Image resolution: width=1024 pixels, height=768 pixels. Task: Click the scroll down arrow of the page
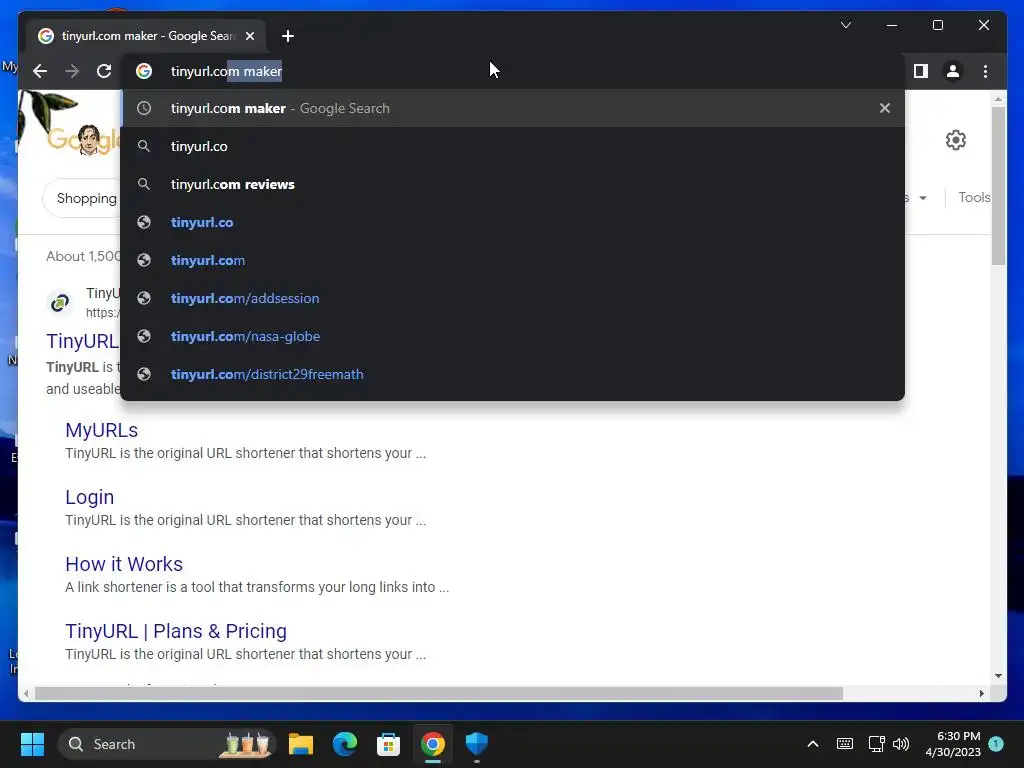point(997,676)
